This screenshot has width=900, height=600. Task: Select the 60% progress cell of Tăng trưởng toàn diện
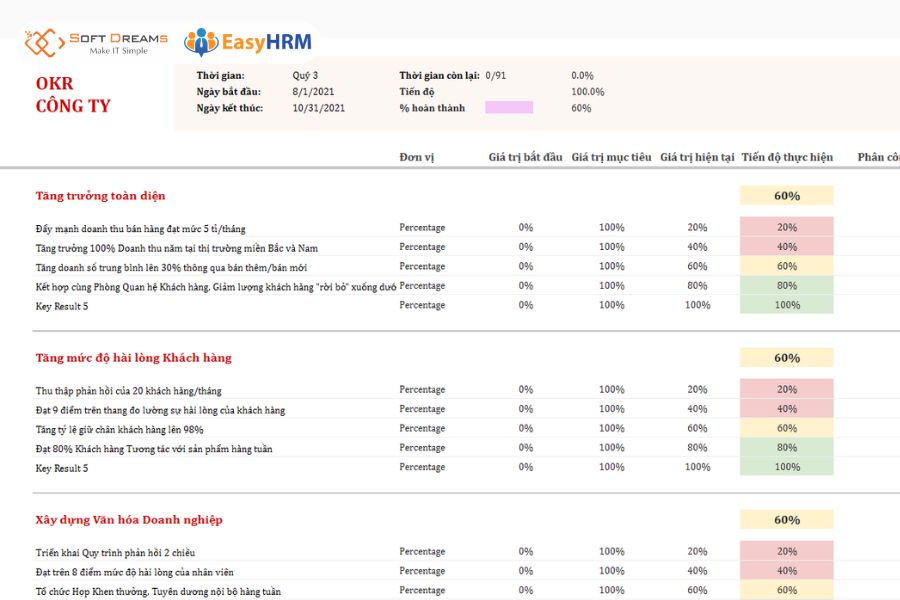pyautogui.click(x=786, y=195)
